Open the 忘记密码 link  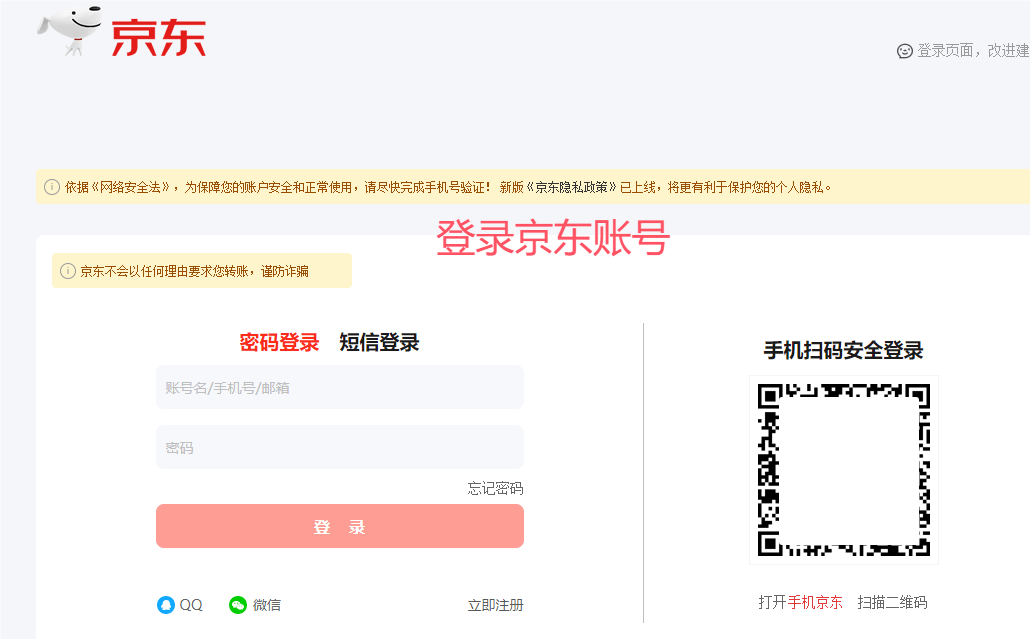[495, 488]
